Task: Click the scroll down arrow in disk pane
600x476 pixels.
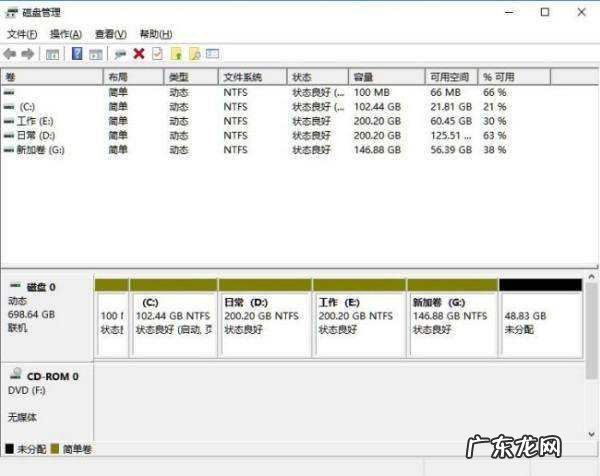Action: (x=591, y=435)
